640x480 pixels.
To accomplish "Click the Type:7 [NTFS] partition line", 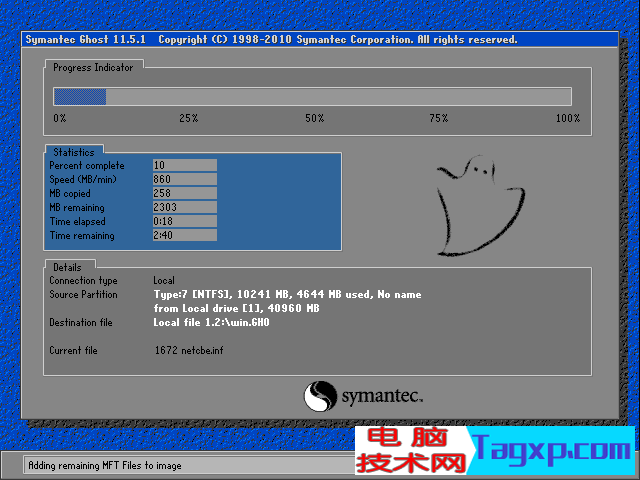I will 287,294.
